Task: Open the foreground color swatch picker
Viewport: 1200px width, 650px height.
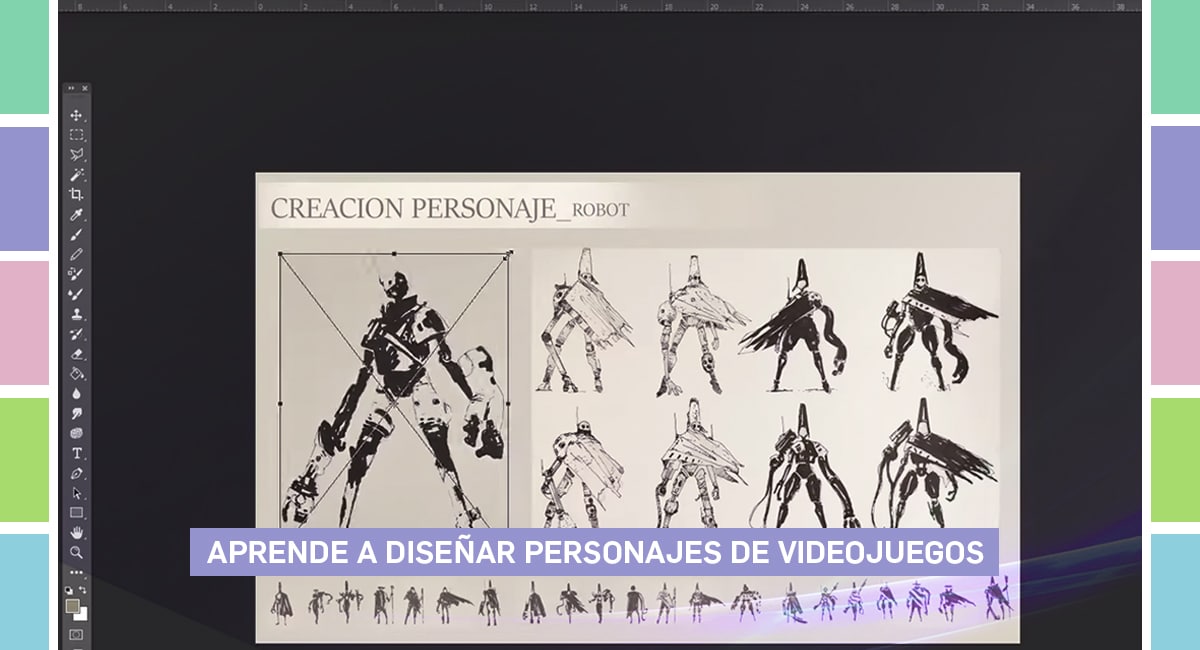Action: pos(72,606)
